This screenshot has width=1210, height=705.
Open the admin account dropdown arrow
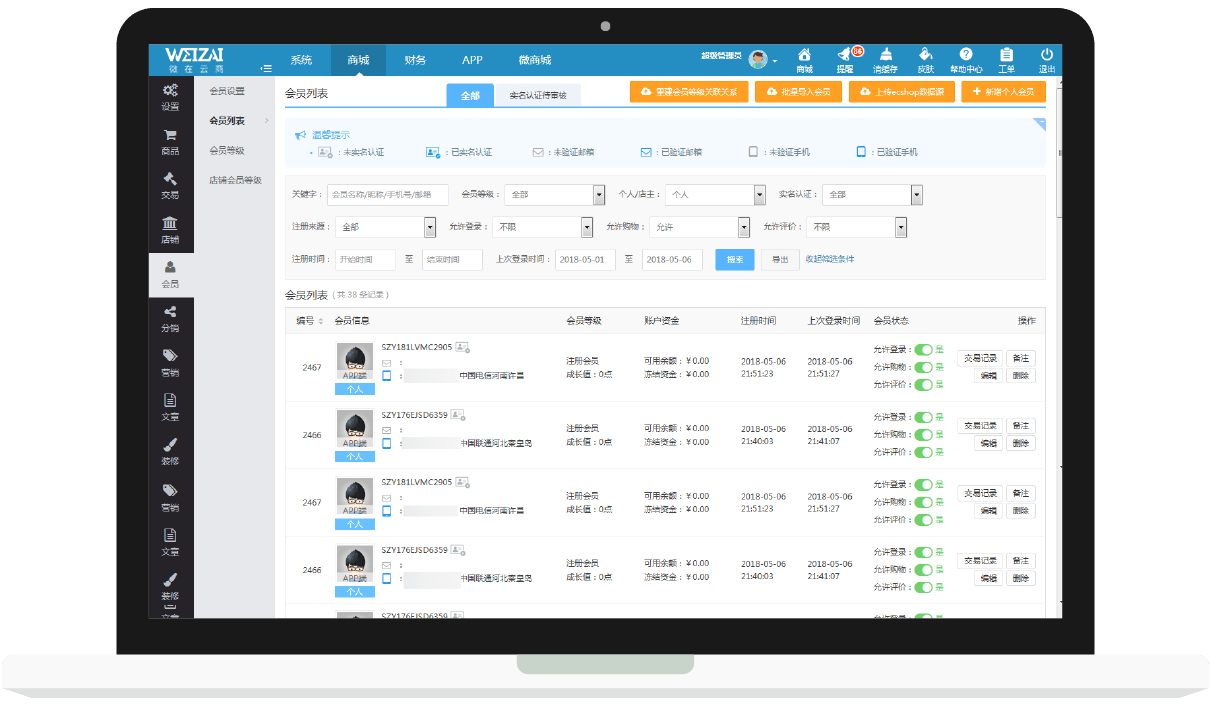(775, 61)
